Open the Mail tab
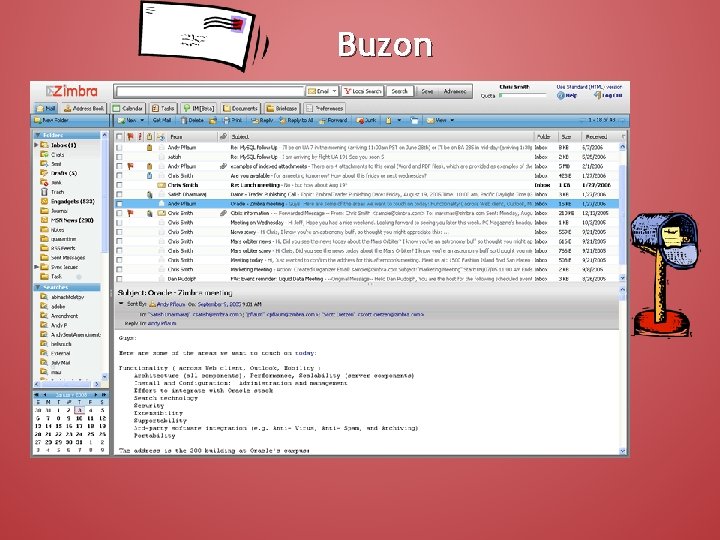The height and width of the screenshot is (540, 720). point(46,108)
